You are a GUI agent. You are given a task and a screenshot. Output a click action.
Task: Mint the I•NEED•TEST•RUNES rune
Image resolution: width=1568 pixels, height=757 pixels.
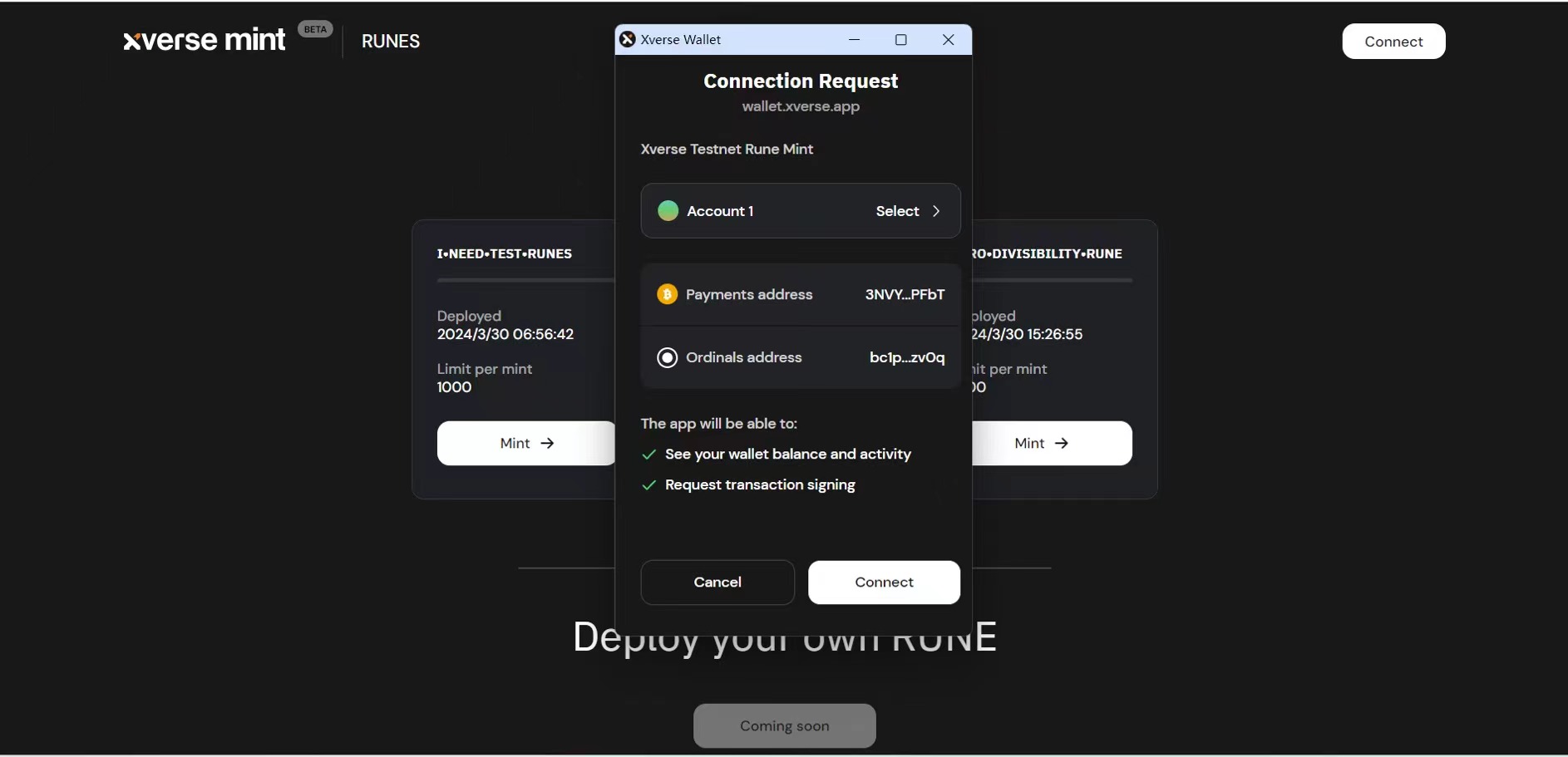point(526,443)
